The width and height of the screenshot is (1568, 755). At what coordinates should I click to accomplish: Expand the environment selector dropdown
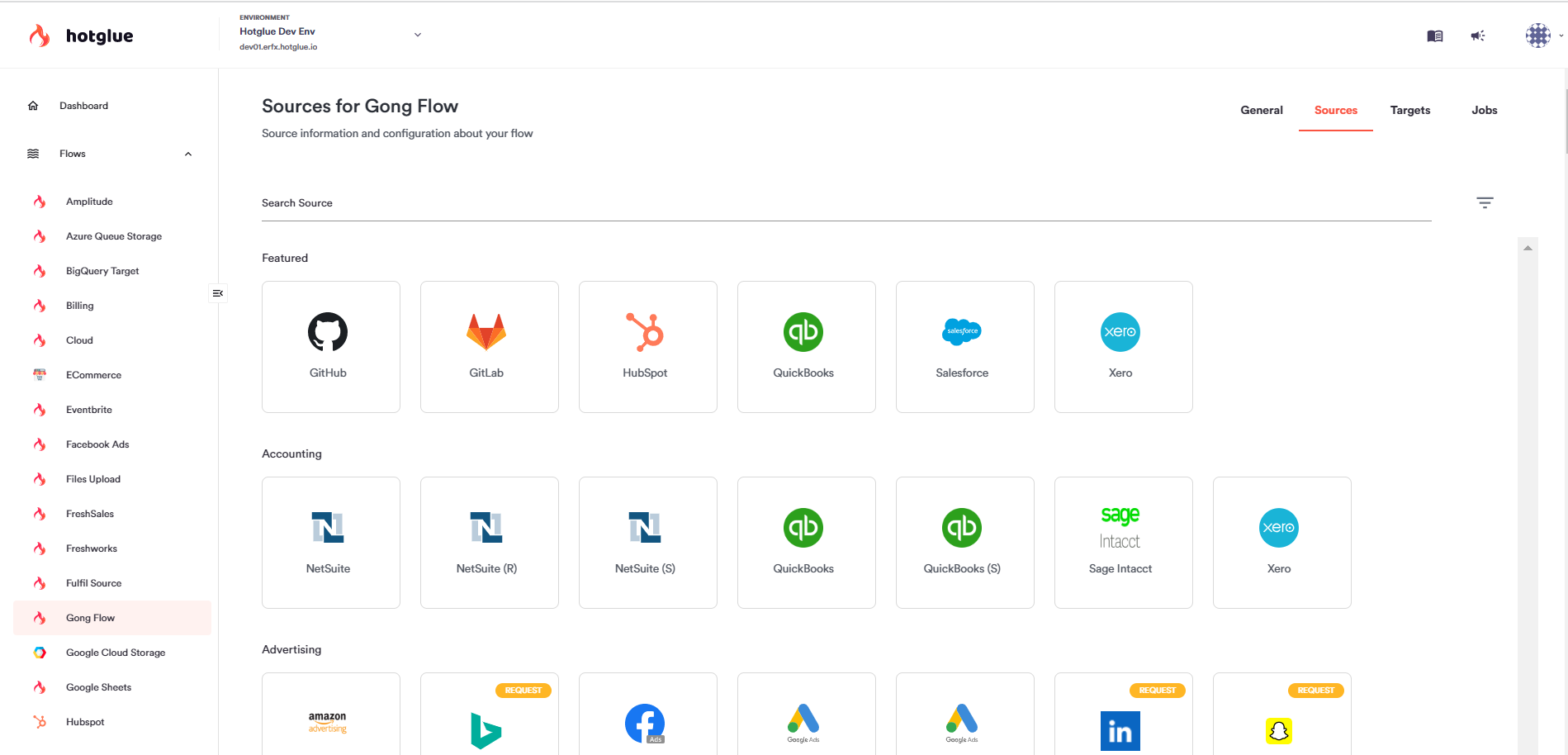coord(418,35)
